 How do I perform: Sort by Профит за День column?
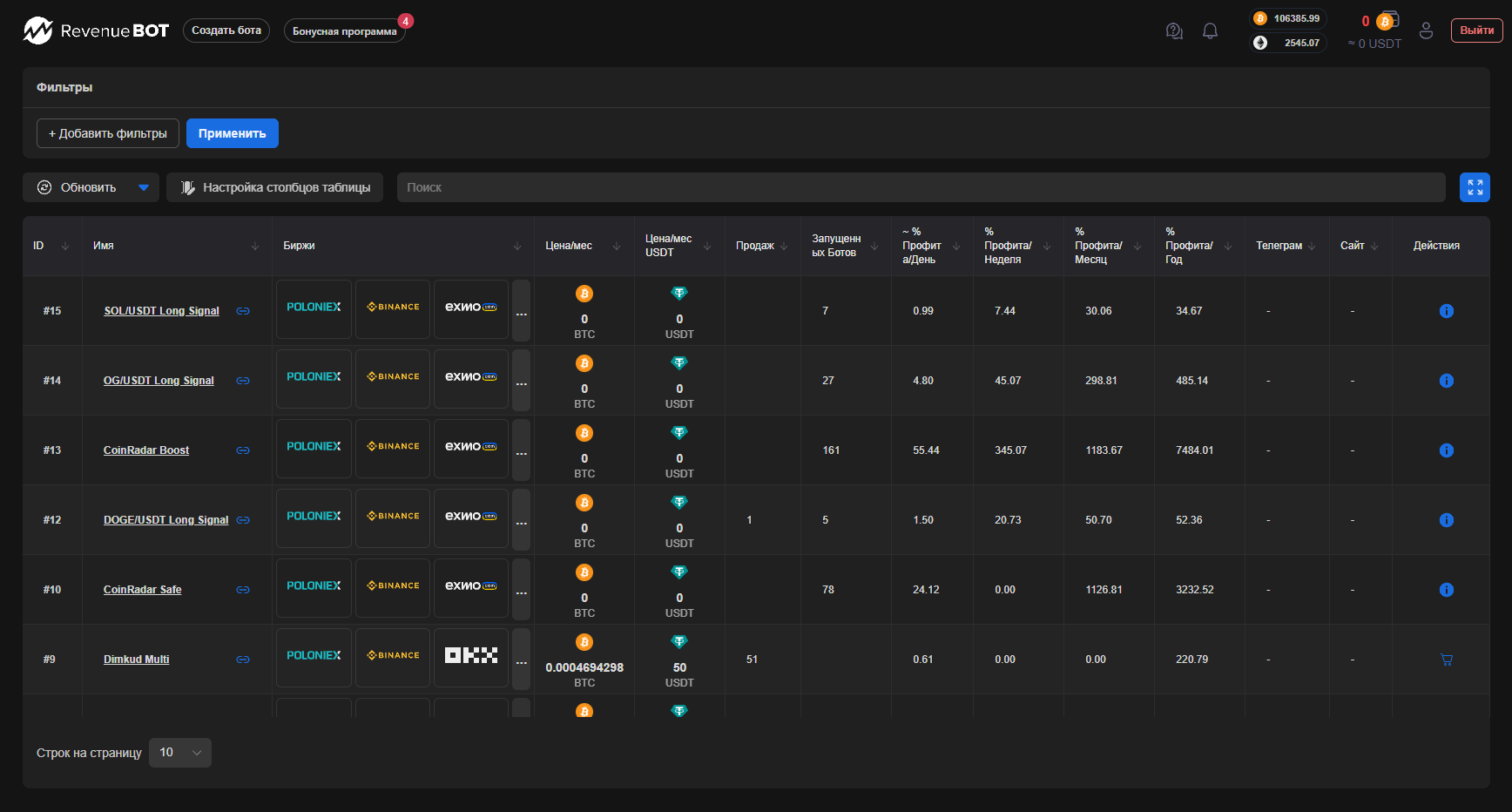(x=956, y=247)
